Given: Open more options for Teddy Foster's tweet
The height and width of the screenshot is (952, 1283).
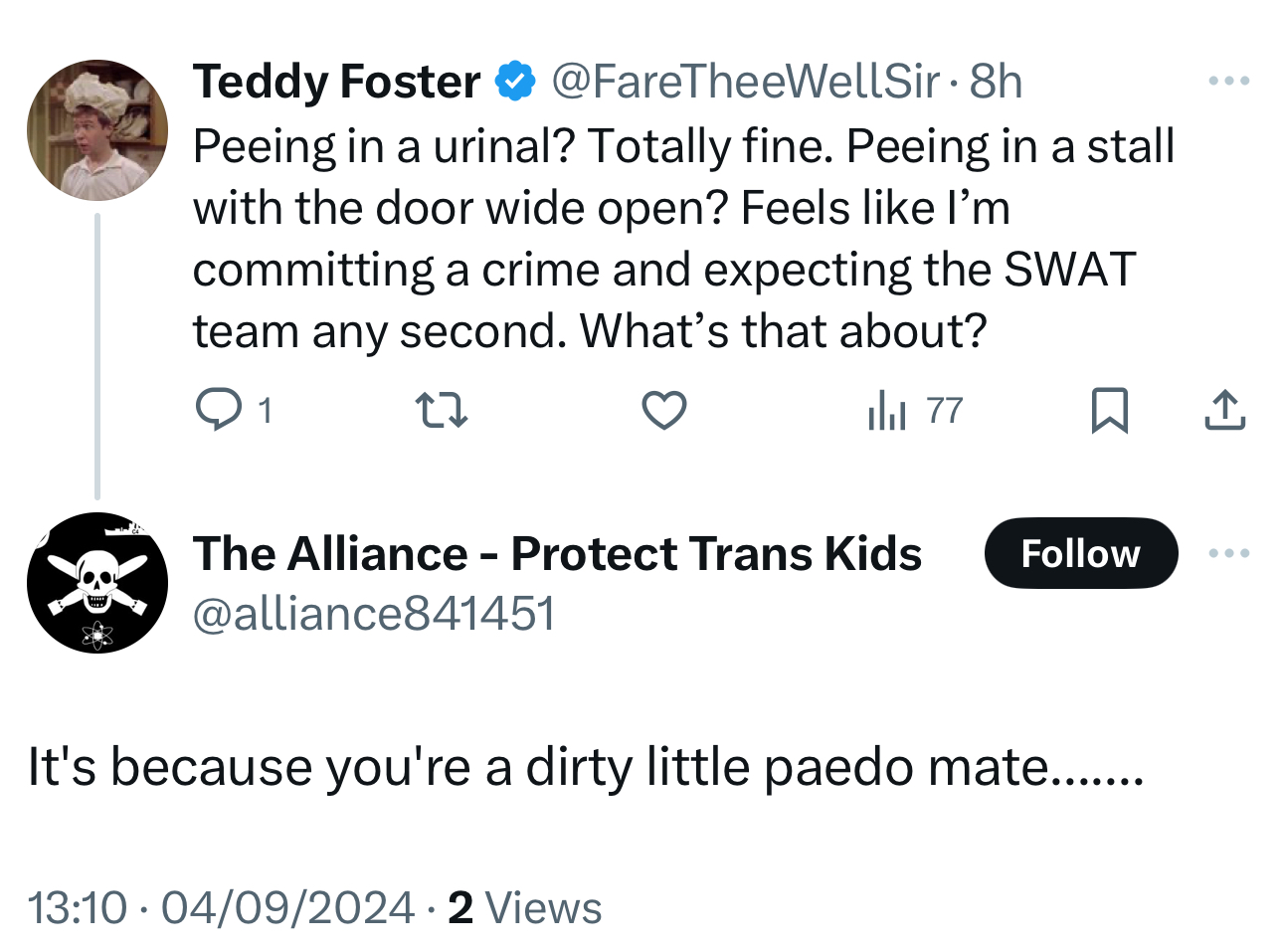Looking at the screenshot, I should [x=1228, y=81].
